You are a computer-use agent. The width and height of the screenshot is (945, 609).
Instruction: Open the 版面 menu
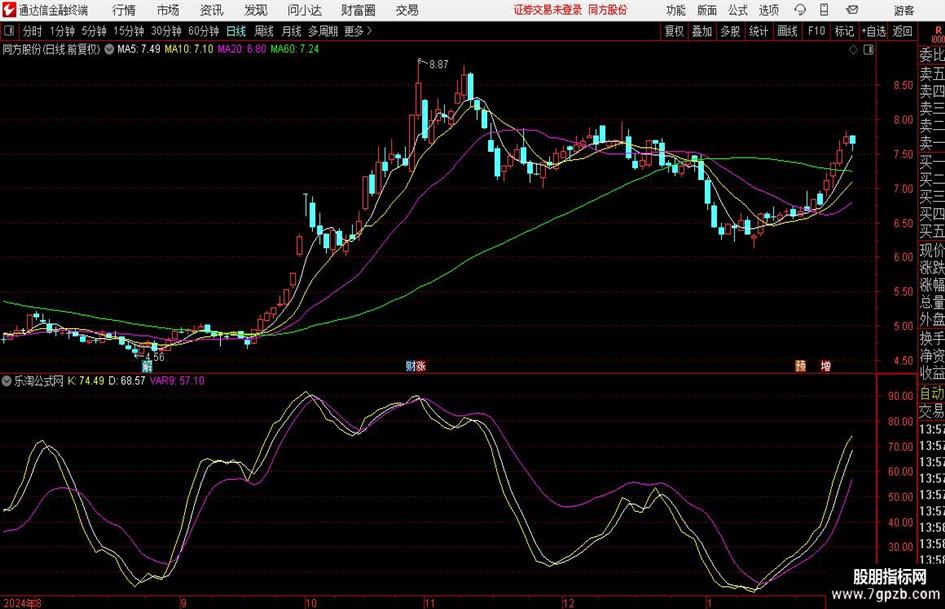point(707,10)
